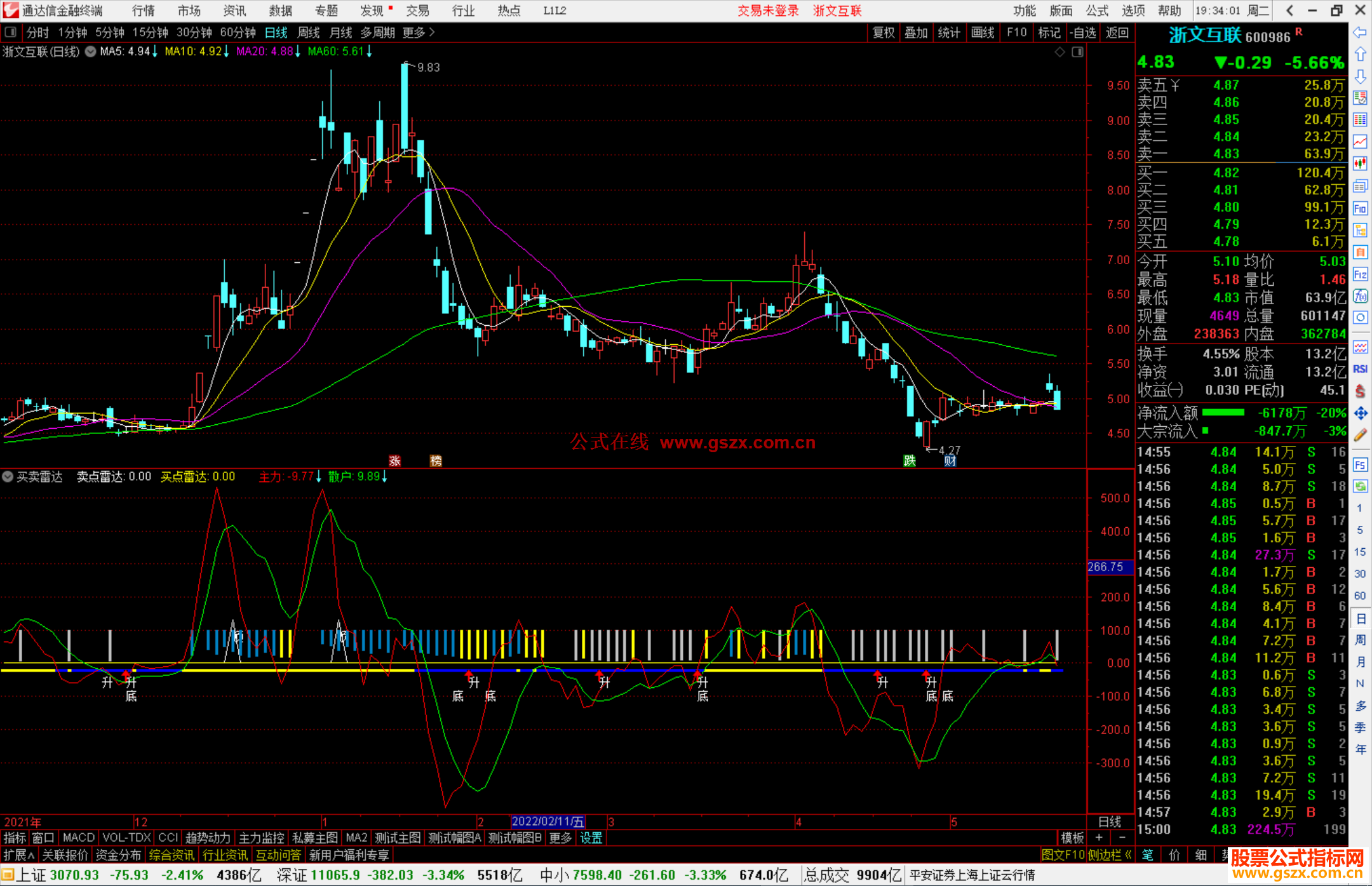Click the 画线 drawing button
This screenshot has width=1372, height=886.
click(x=982, y=32)
